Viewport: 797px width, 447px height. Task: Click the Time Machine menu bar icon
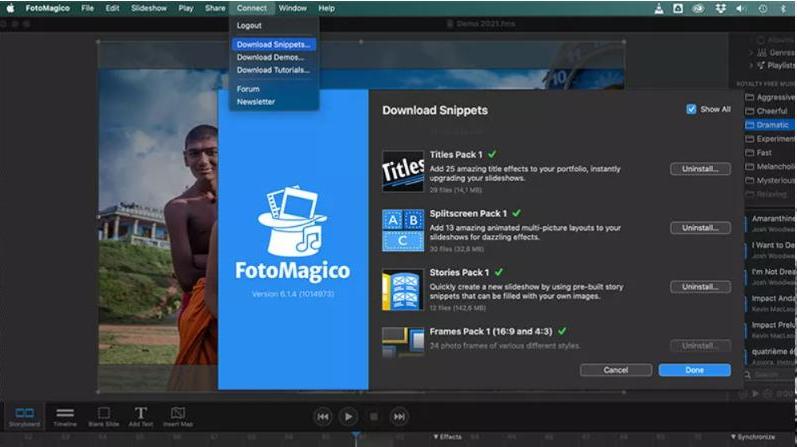point(762,8)
